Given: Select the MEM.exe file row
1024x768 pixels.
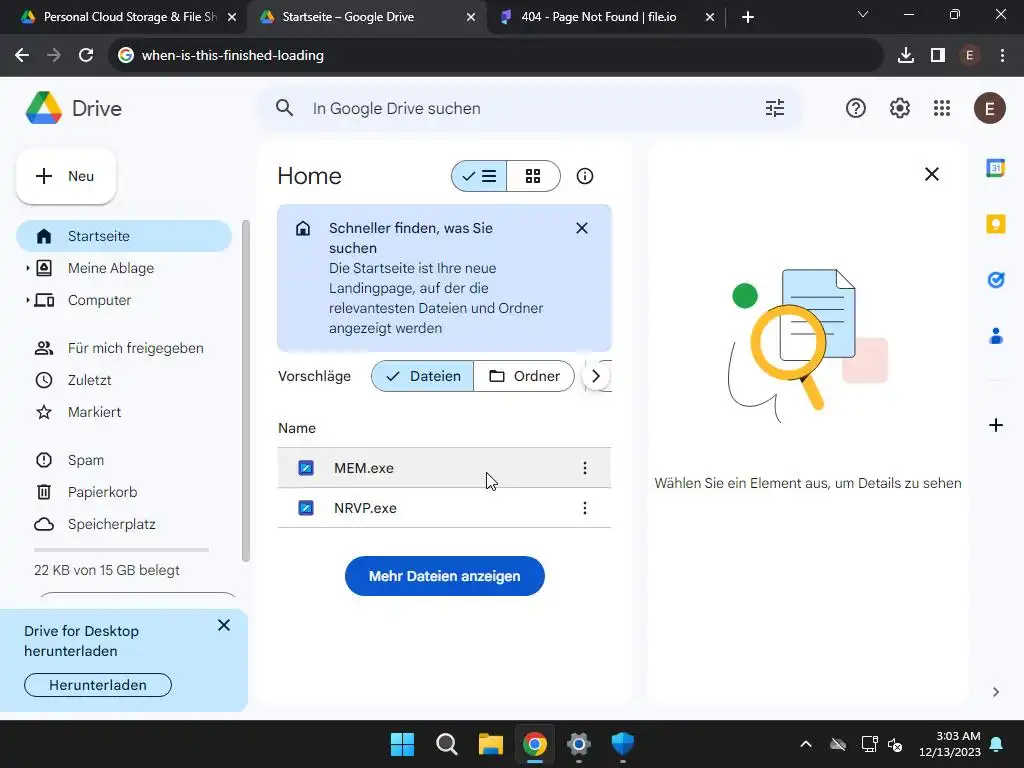Looking at the screenshot, I should pos(445,468).
